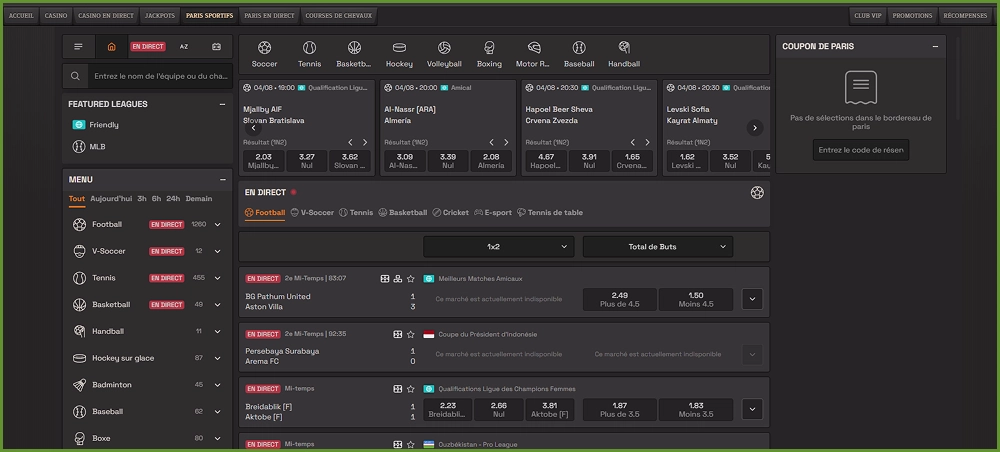Image resolution: width=1000 pixels, height=452 pixels.
Task: Pick Plus de 4.5 at 2.49
Action: 620,300
